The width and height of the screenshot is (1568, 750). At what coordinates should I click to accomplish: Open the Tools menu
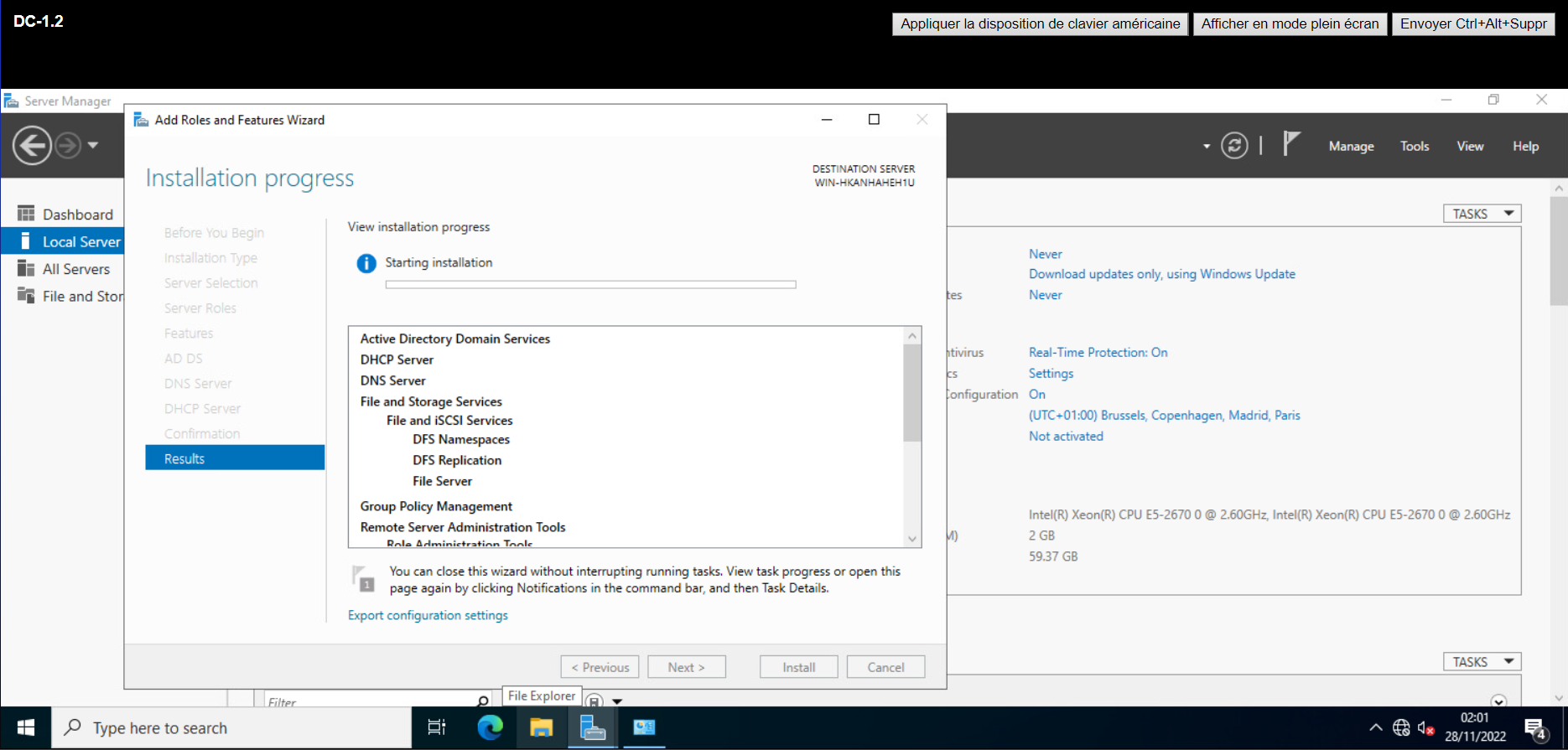click(x=1415, y=146)
